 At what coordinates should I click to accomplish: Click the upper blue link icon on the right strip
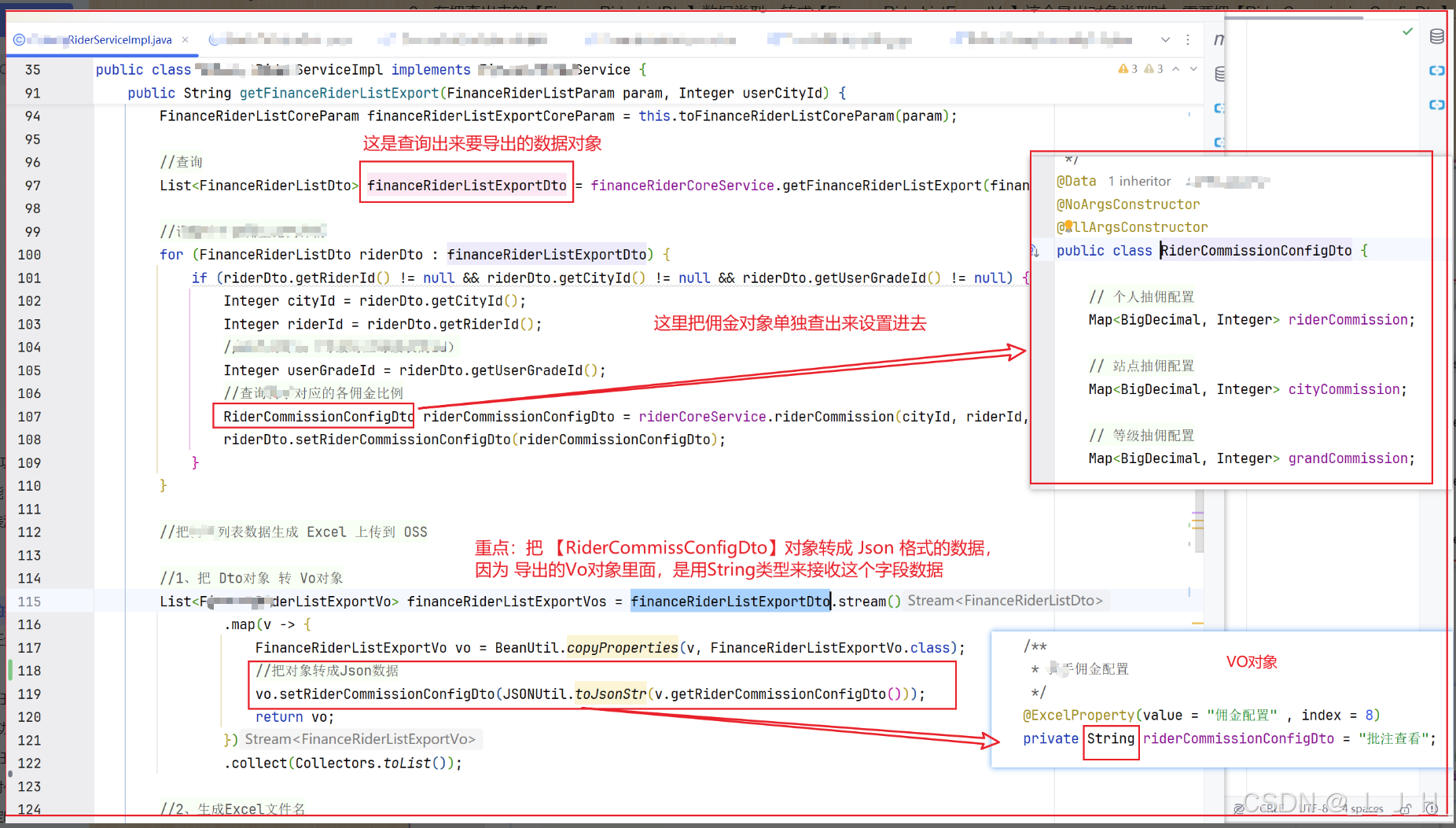[x=1437, y=70]
